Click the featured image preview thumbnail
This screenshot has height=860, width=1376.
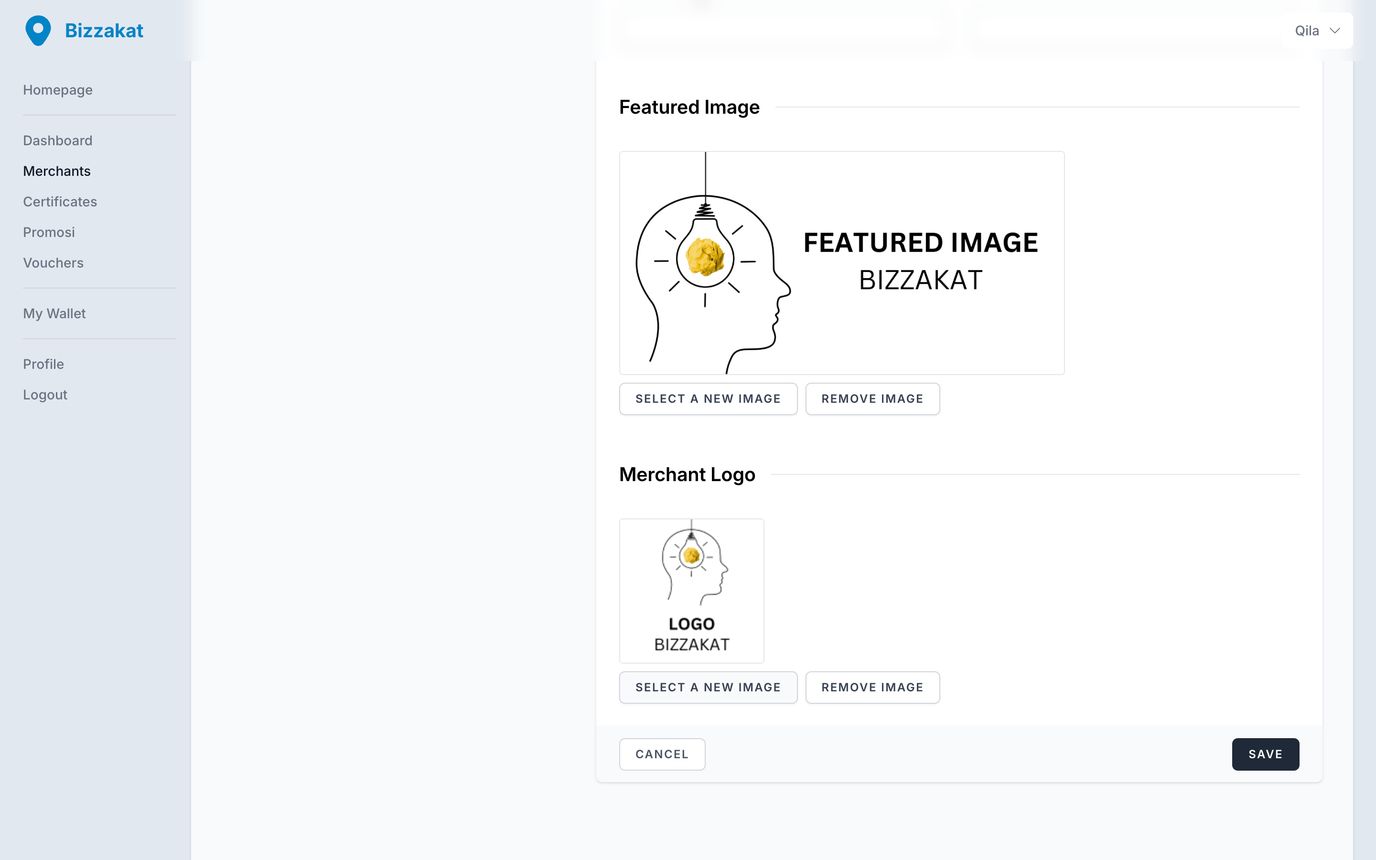pos(841,263)
